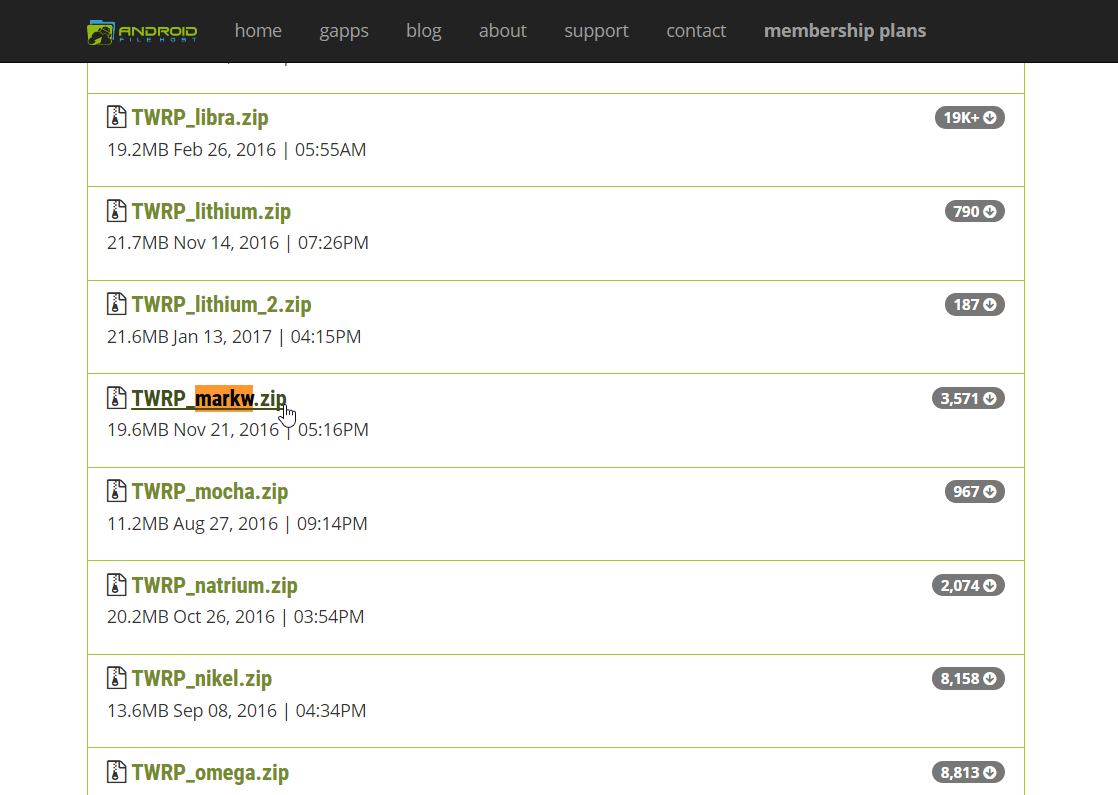Open TWRP_lithium_2.zip file link

click(221, 304)
